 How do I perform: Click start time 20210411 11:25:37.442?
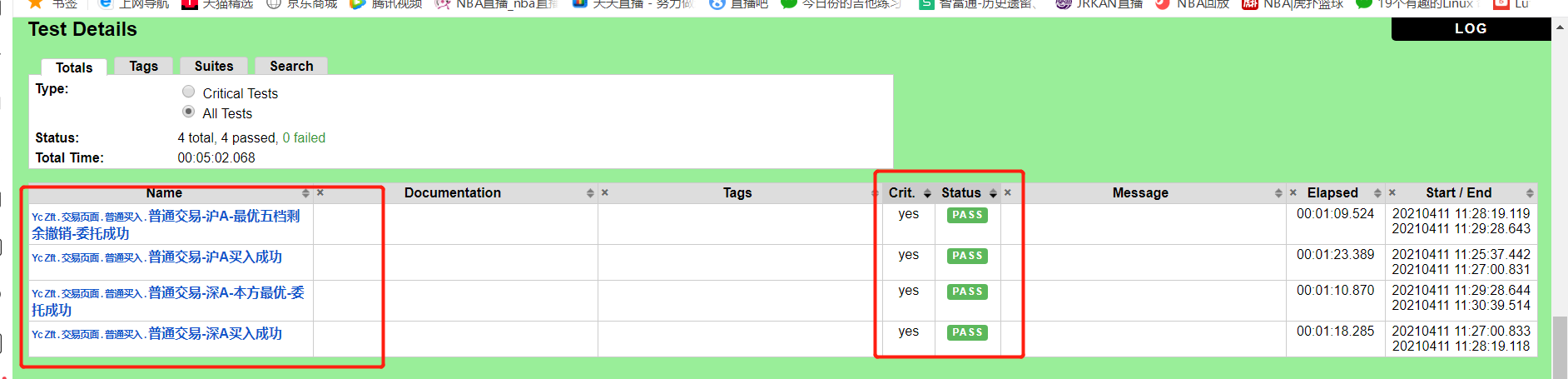point(1461,255)
